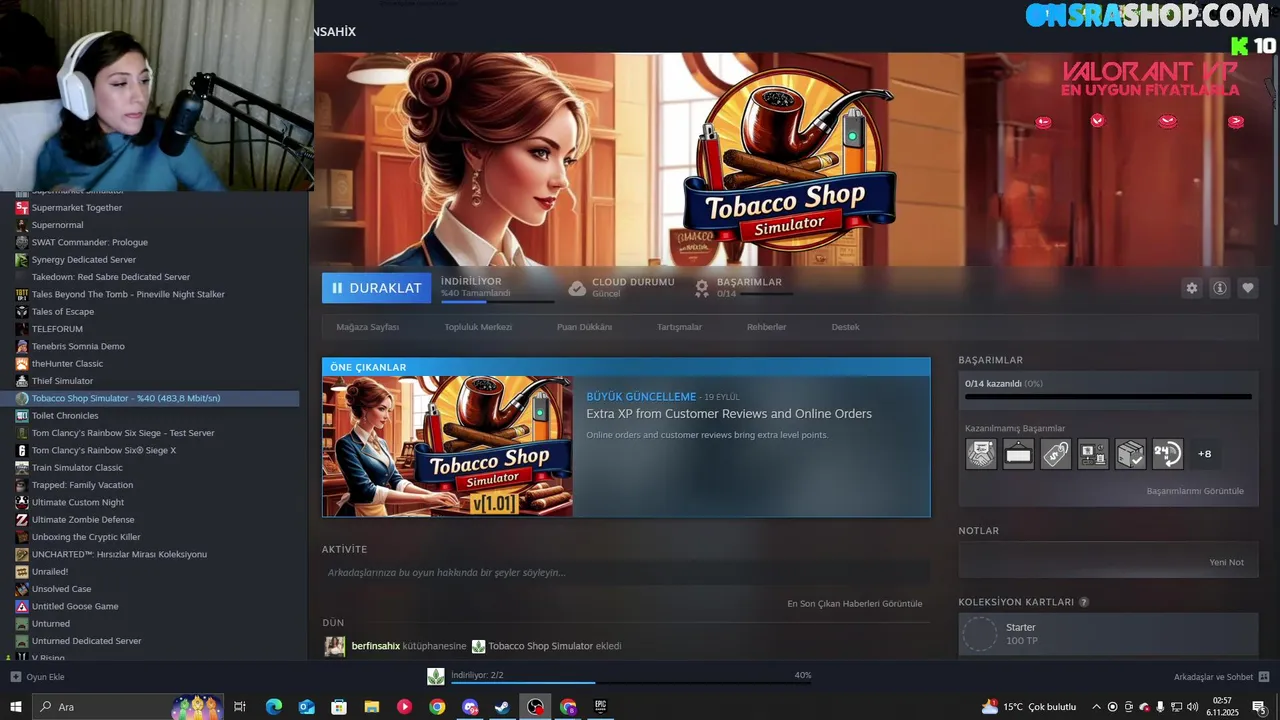The width and height of the screenshot is (1280, 720).
Task: Click the activity comment input field
Action: 626,573
